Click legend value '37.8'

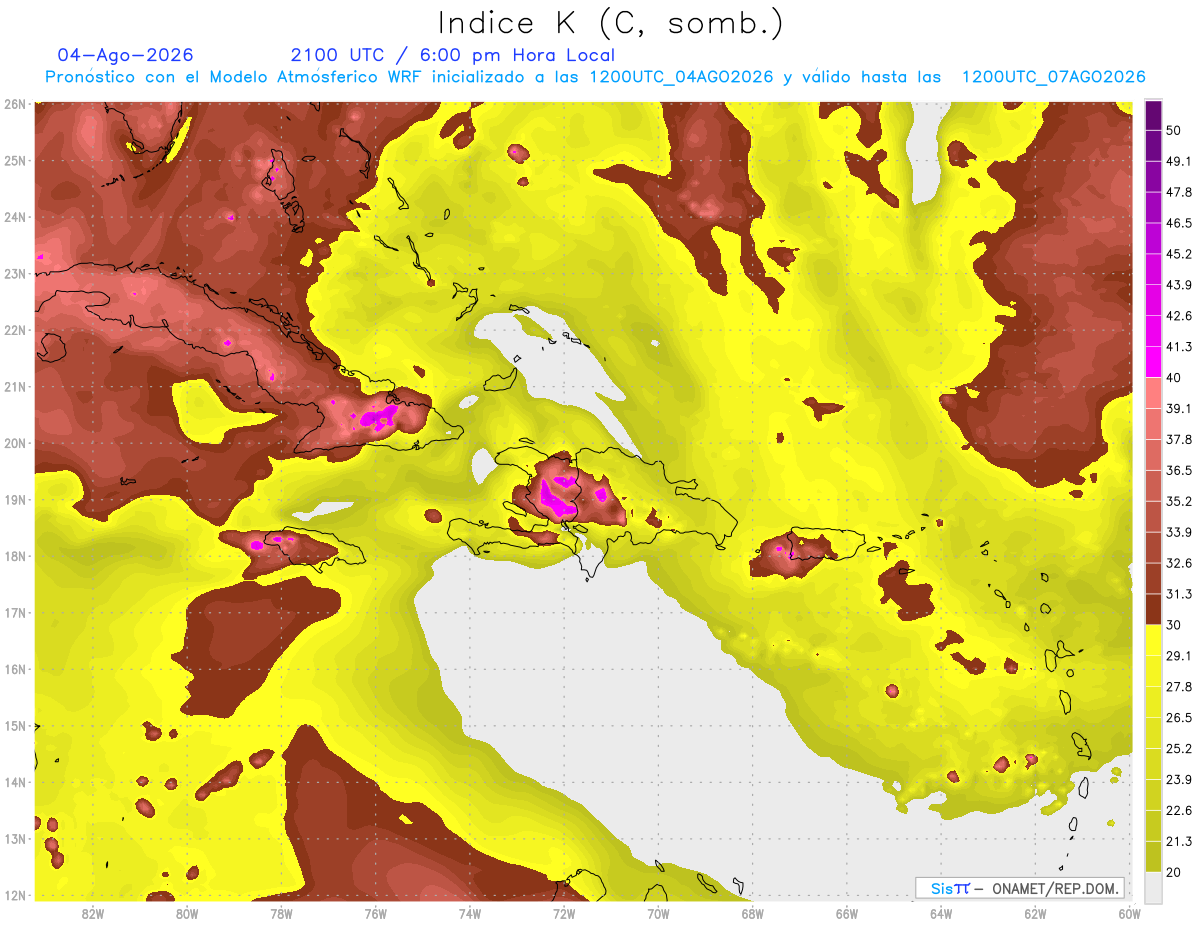pyautogui.click(x=1179, y=440)
